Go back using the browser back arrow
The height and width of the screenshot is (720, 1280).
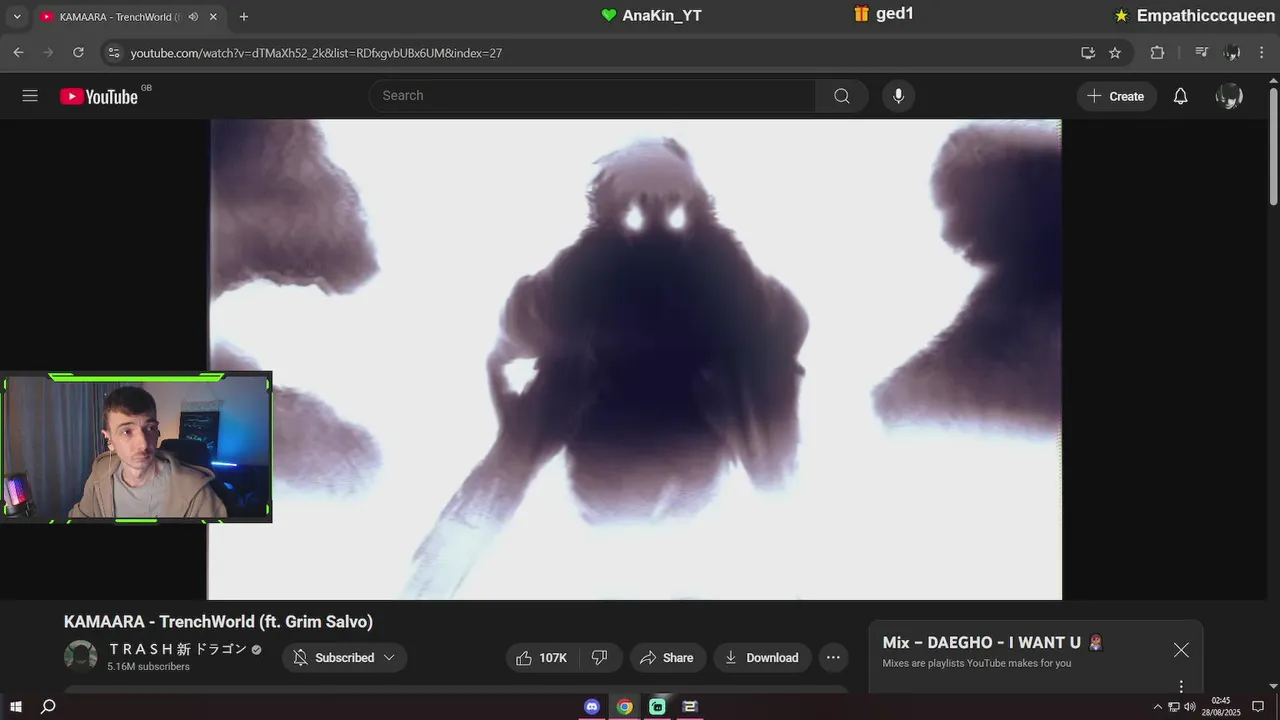(18, 52)
